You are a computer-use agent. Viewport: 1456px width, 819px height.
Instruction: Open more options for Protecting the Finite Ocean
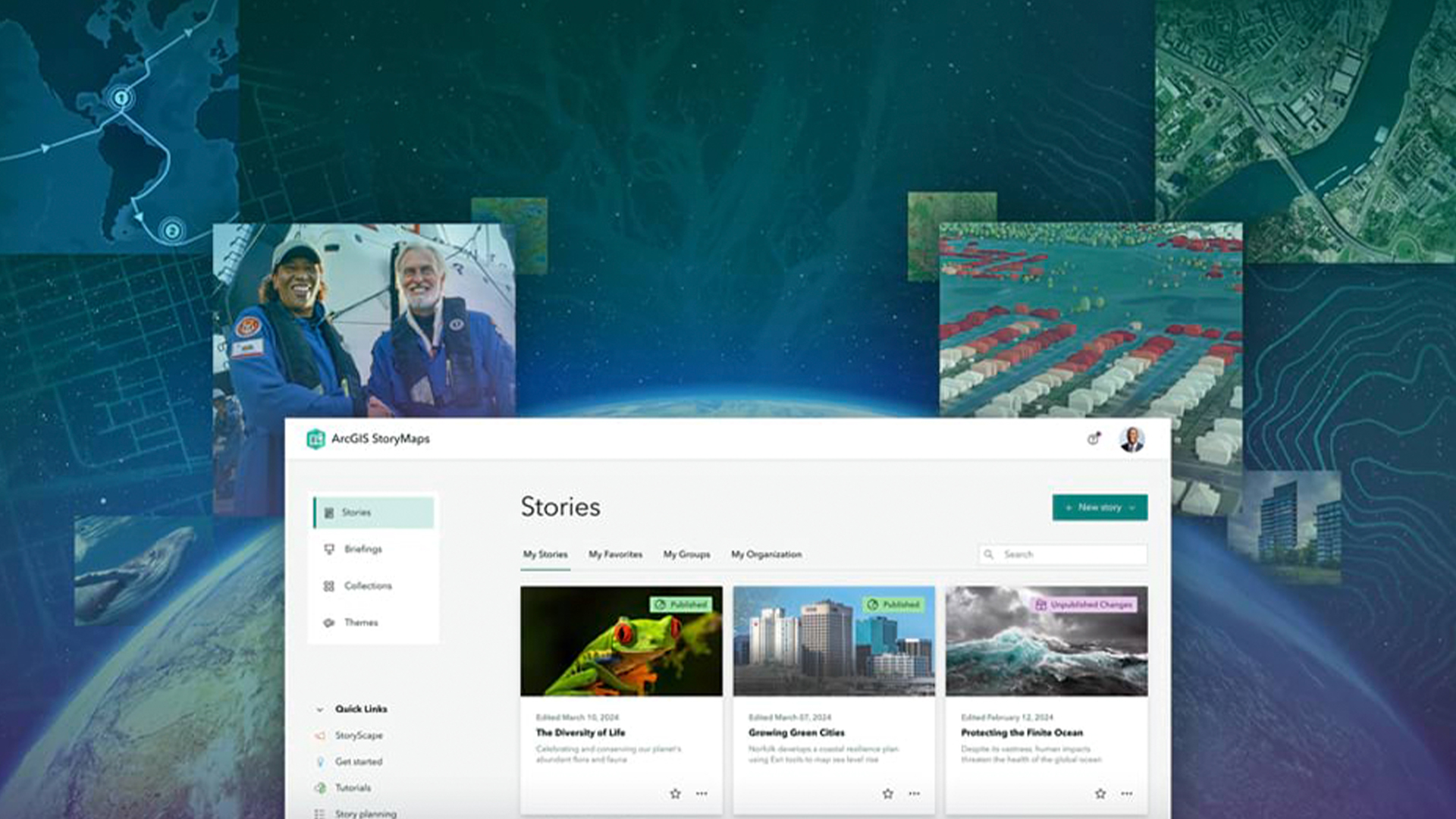pyautogui.click(x=1127, y=794)
